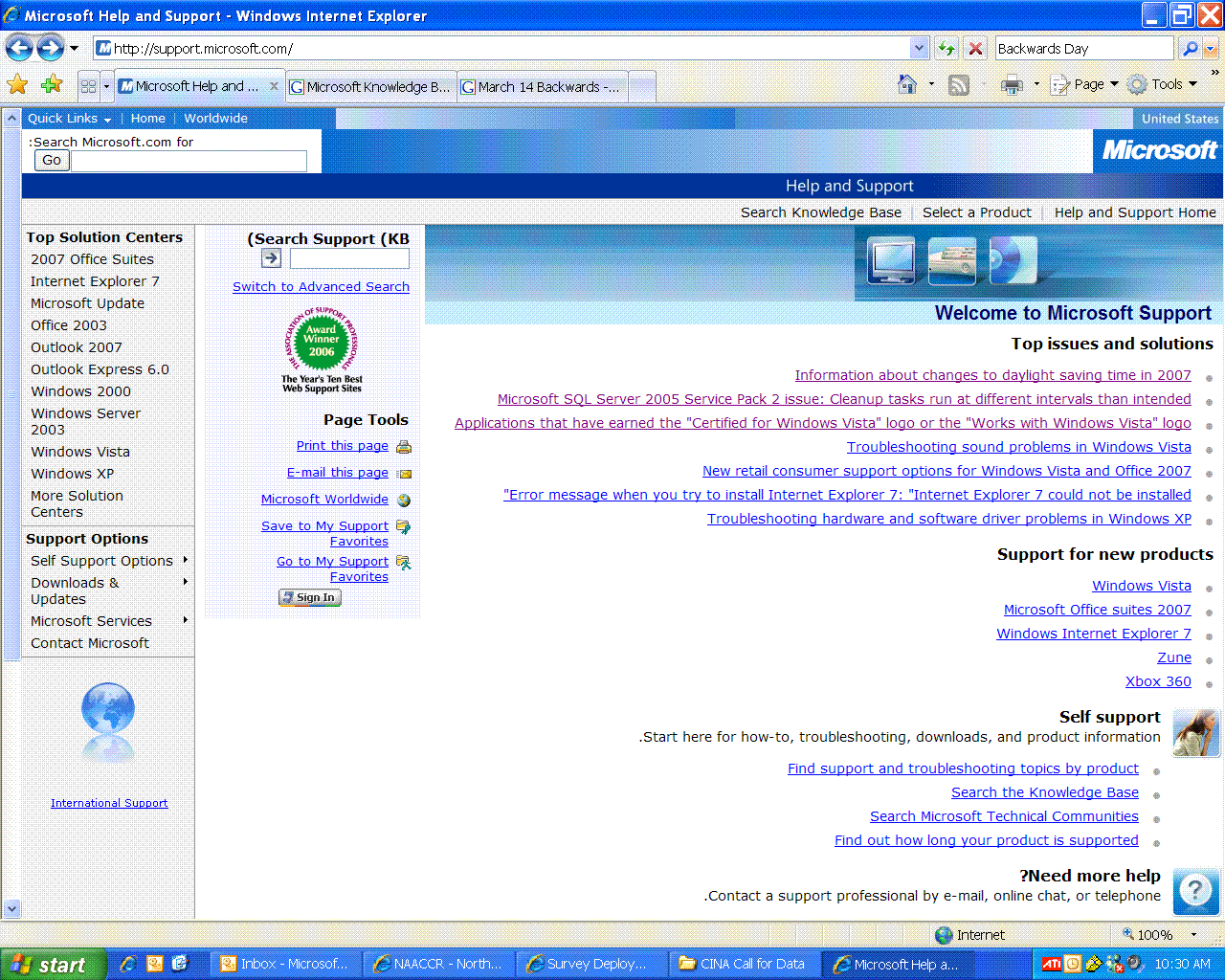Click the Add to Favorites icon

pyautogui.click(x=52, y=85)
